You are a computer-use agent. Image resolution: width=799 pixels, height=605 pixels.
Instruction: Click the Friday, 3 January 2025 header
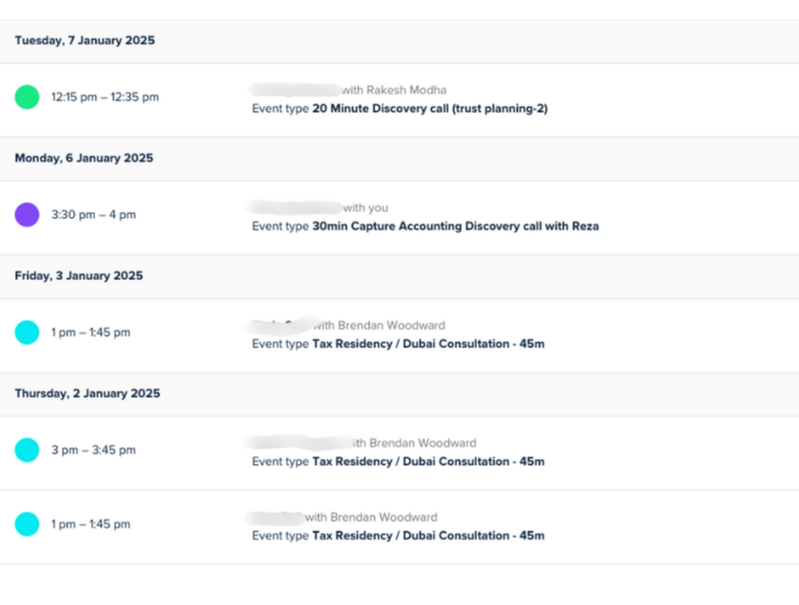pos(78,276)
